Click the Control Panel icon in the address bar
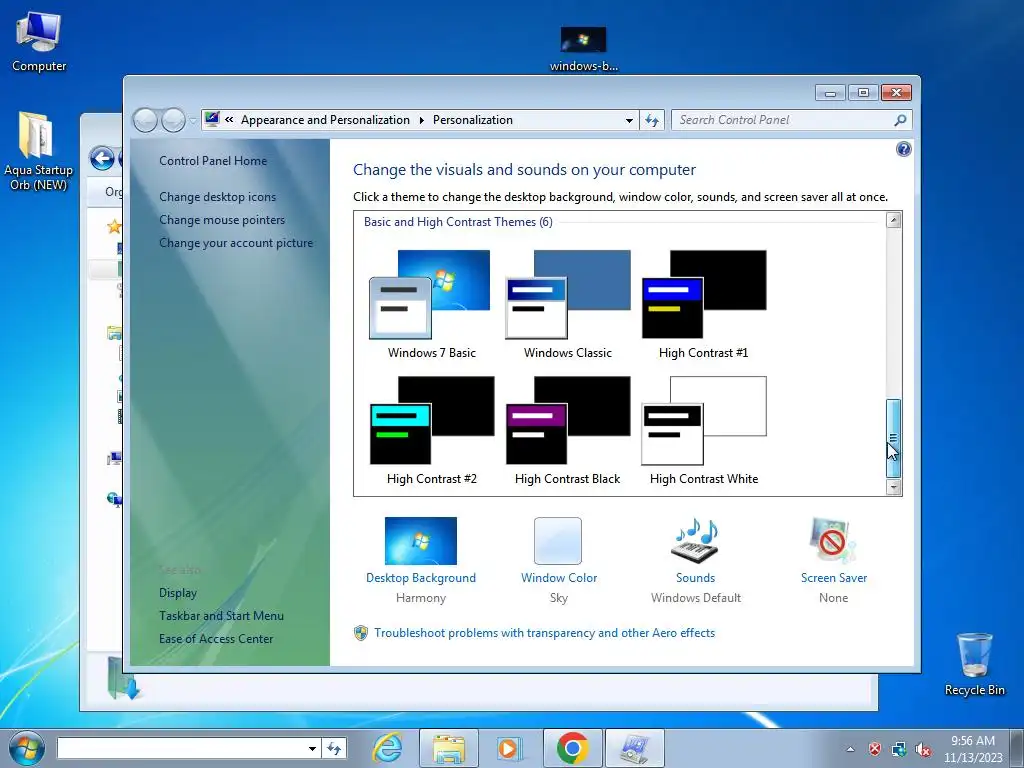The width and height of the screenshot is (1024, 768). (x=212, y=119)
